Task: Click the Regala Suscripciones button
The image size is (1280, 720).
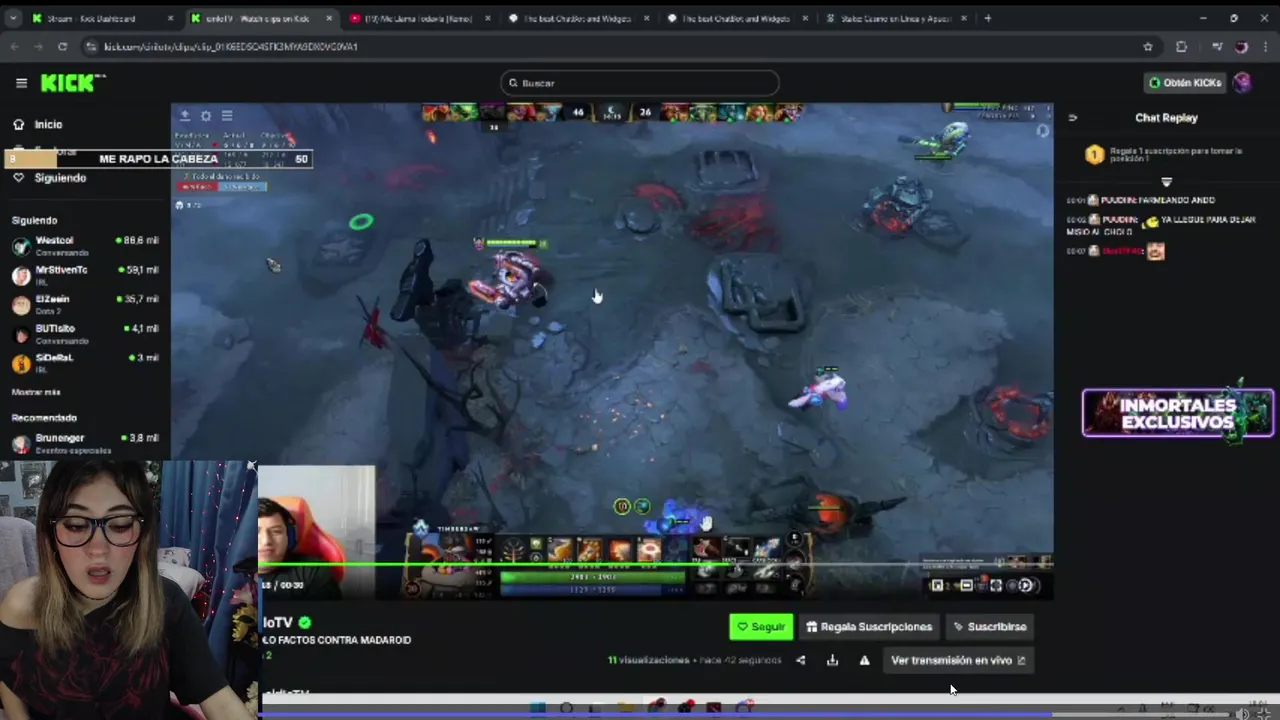Action: 869,627
